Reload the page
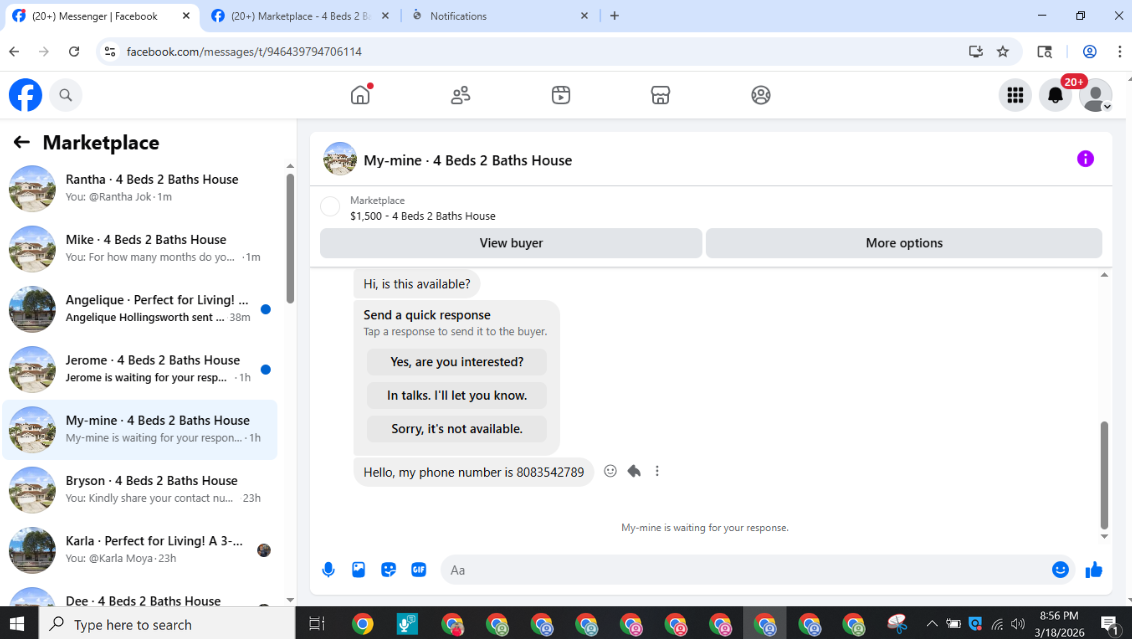The height and width of the screenshot is (639, 1132). click(74, 51)
